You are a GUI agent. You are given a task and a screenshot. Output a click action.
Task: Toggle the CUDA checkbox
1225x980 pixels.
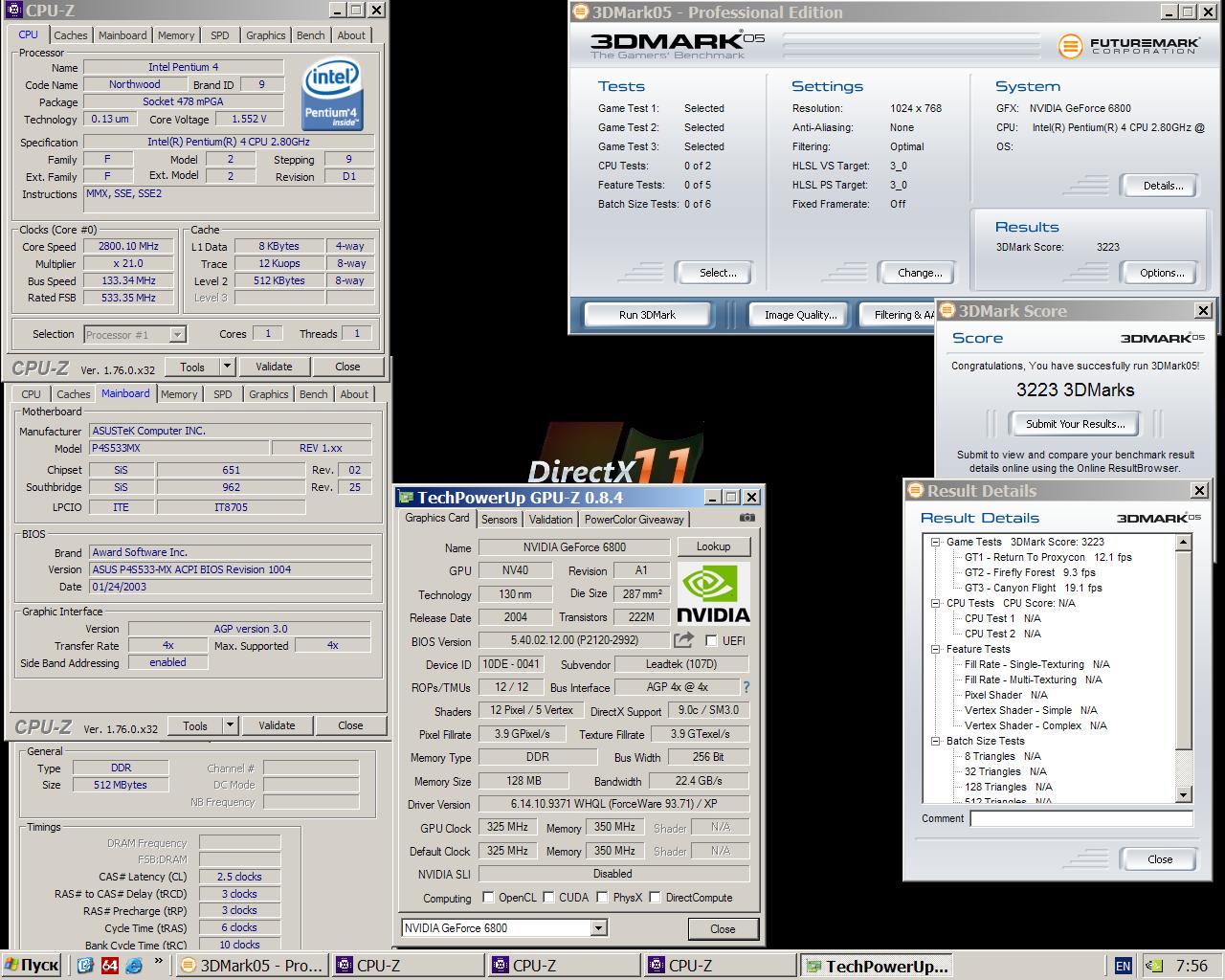point(548,898)
